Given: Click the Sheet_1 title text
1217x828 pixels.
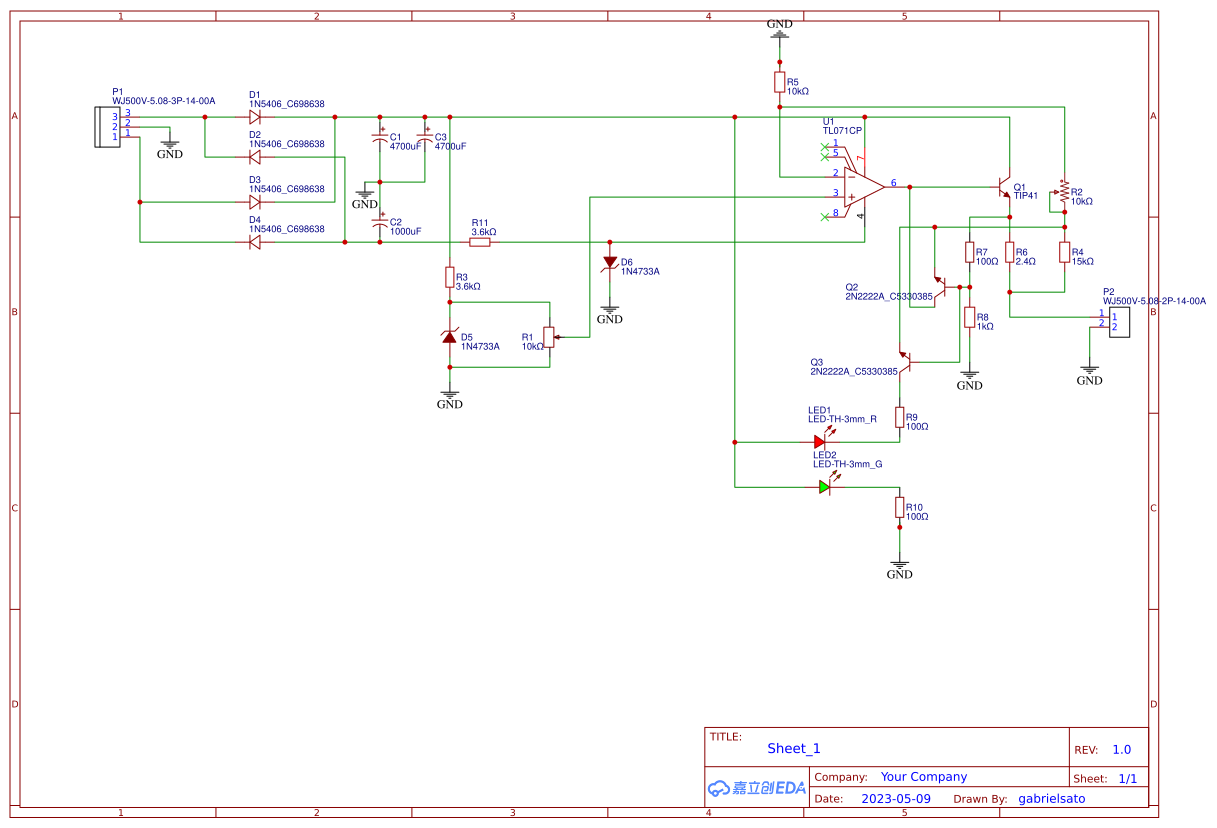Looking at the screenshot, I should (x=793, y=748).
